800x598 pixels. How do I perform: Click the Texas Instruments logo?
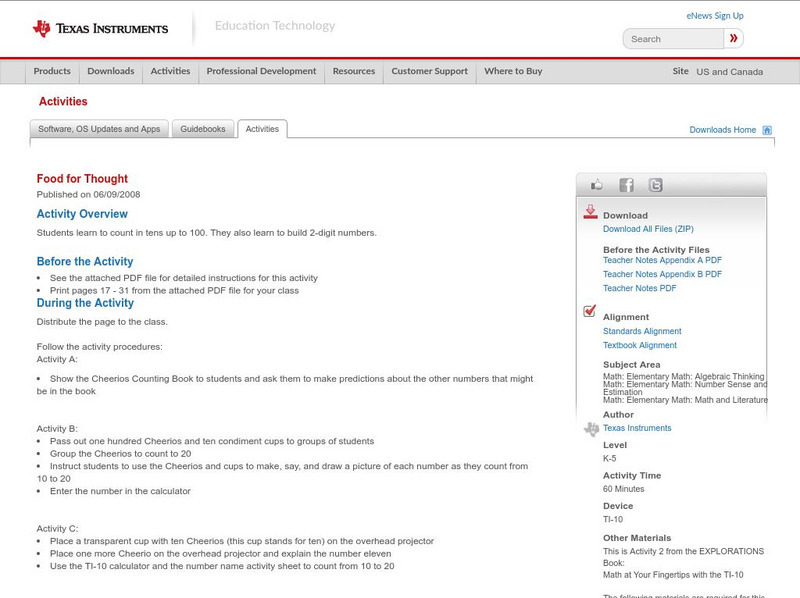(100, 29)
